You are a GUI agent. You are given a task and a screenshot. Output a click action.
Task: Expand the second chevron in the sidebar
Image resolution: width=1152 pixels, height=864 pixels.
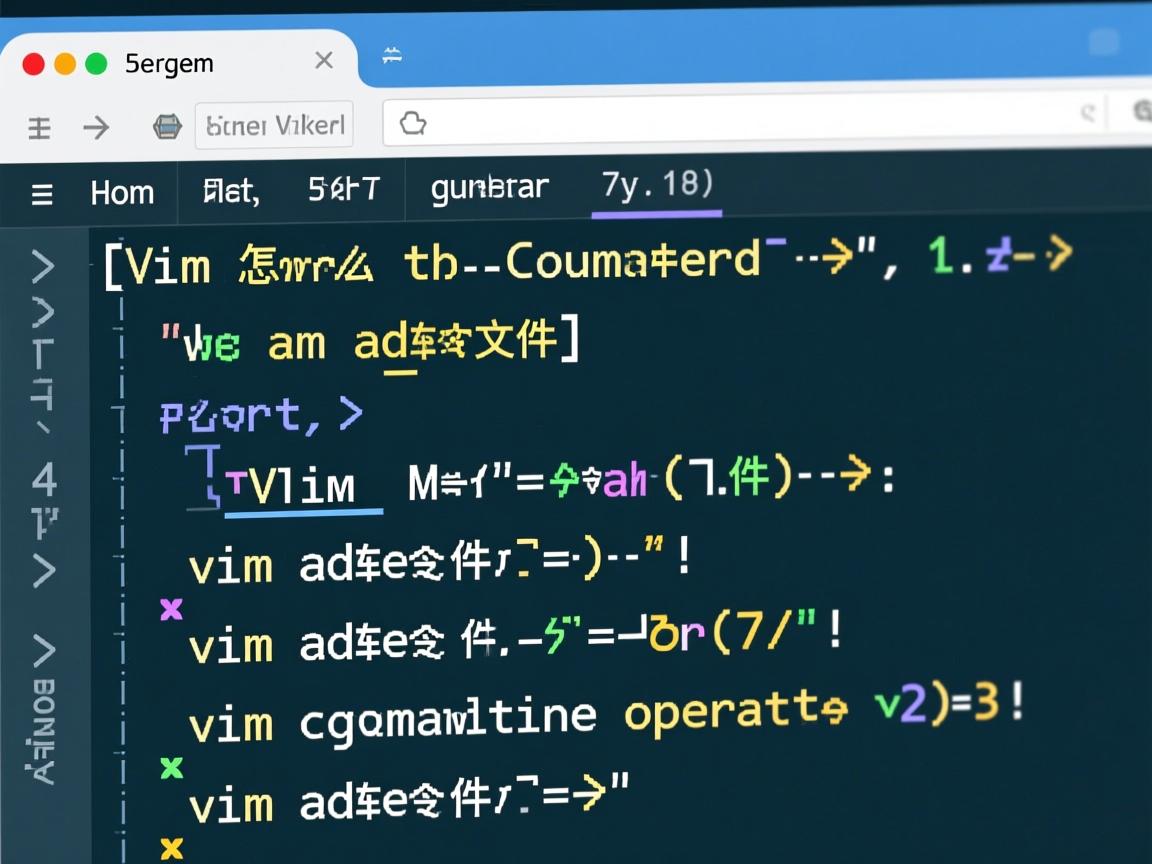(x=43, y=314)
